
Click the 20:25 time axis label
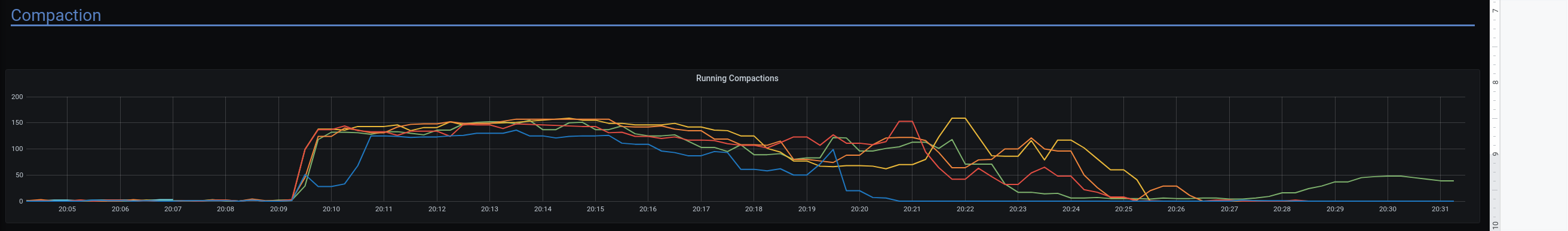click(x=1123, y=209)
